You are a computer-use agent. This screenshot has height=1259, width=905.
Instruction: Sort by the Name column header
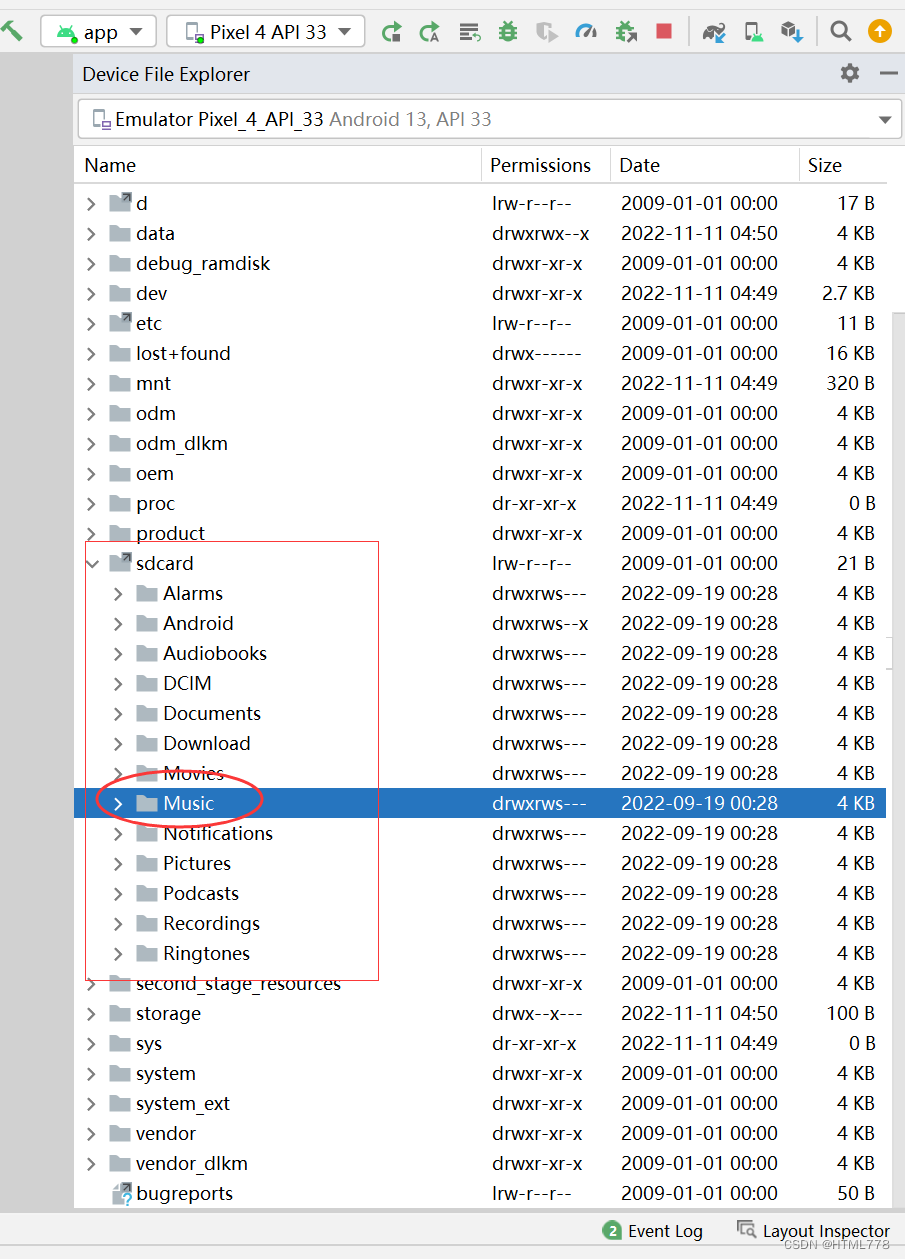(279, 165)
